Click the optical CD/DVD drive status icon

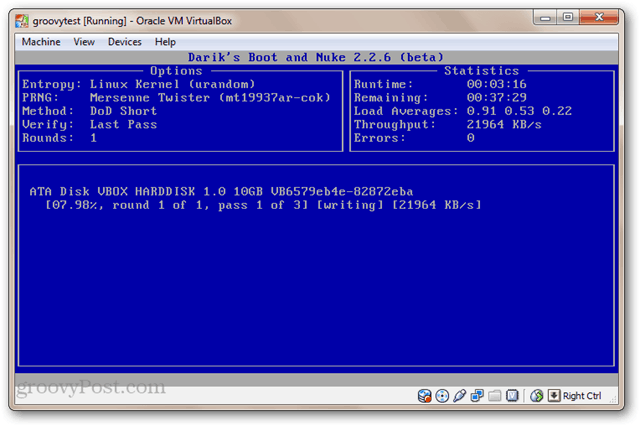click(x=442, y=395)
